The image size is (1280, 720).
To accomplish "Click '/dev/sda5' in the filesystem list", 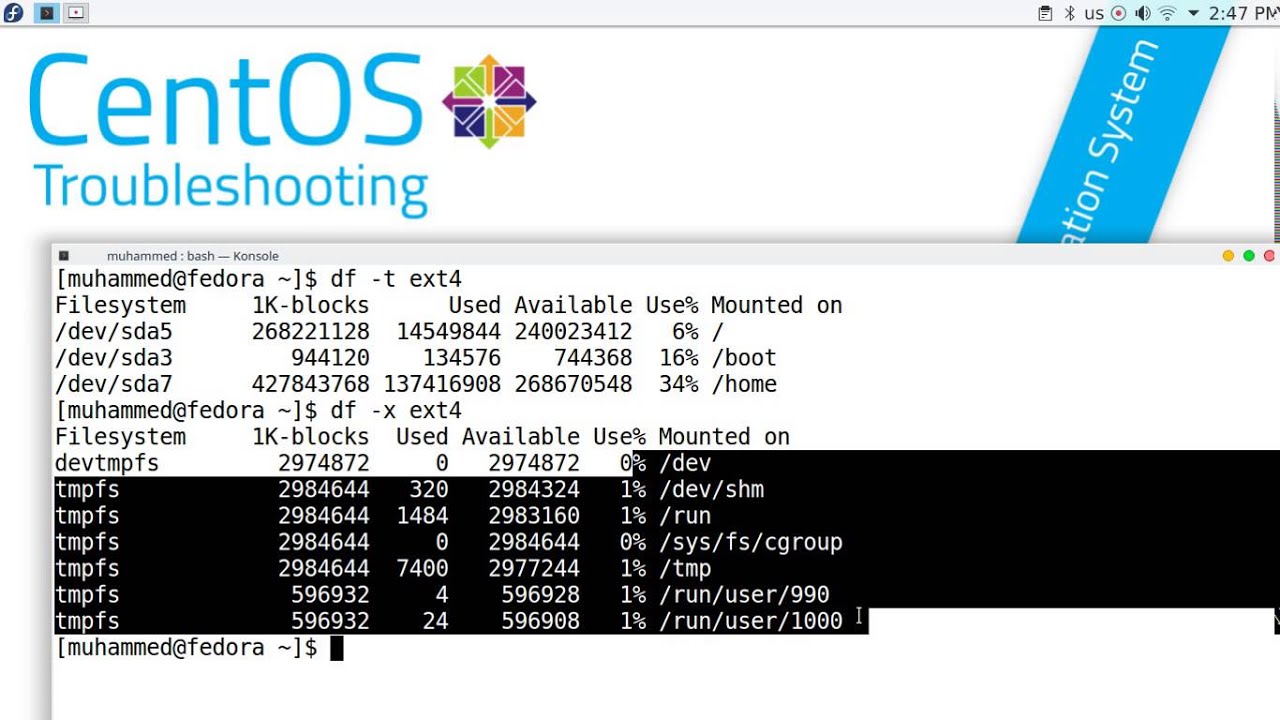I will [114, 332].
